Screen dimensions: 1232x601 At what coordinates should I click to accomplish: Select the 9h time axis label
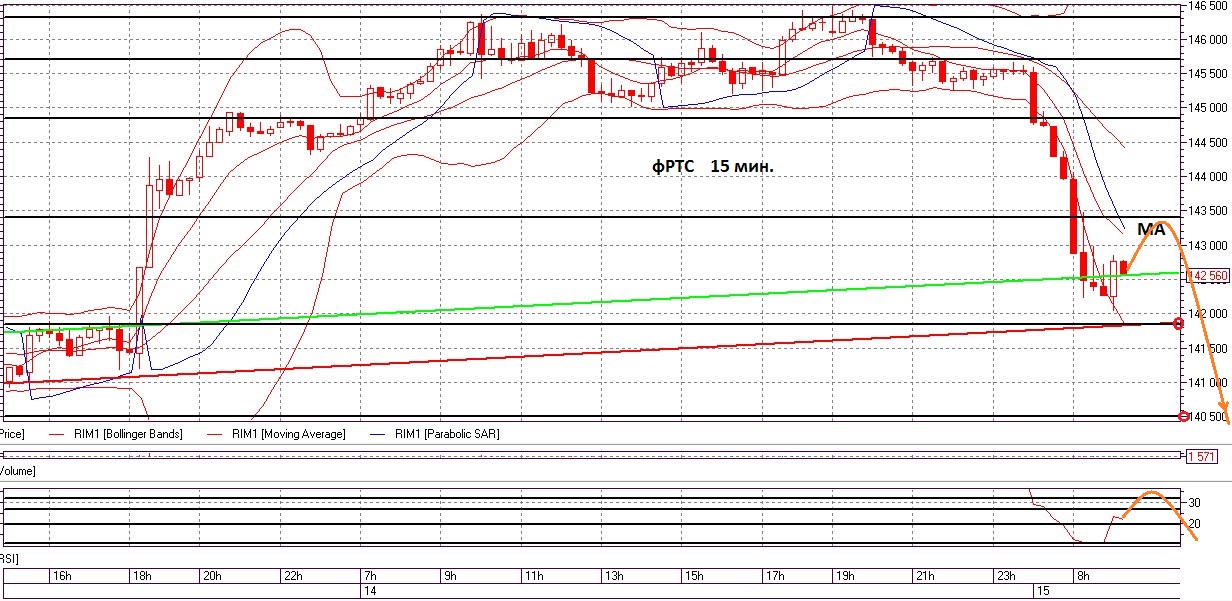450,576
